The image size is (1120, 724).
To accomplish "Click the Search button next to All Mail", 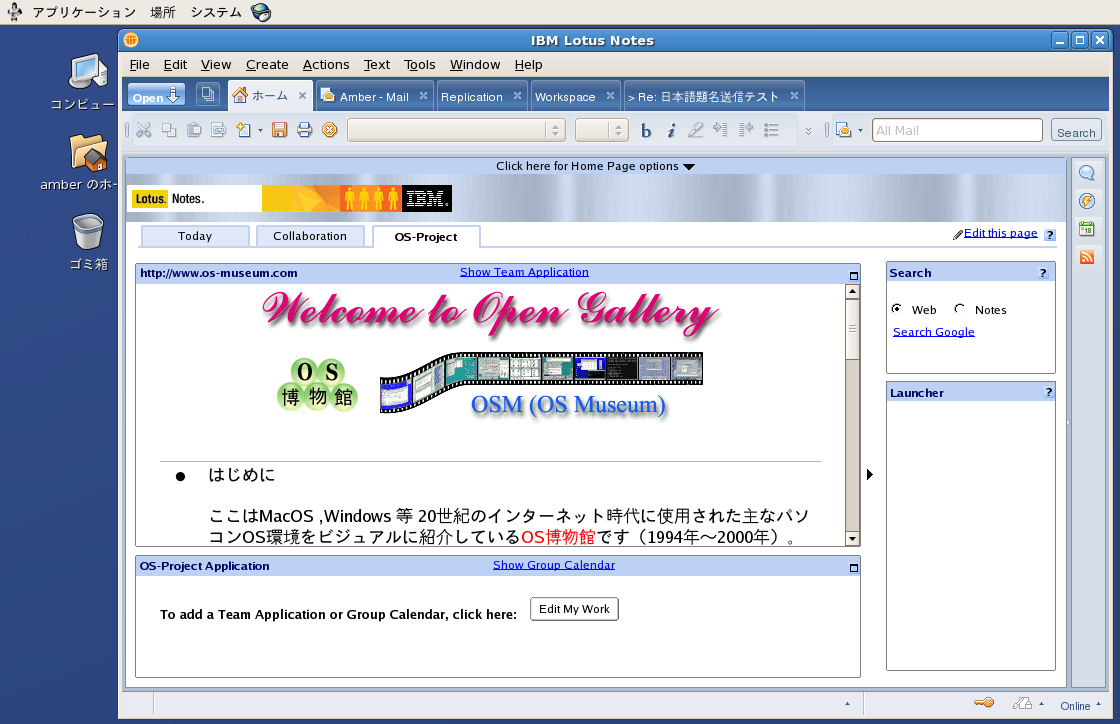I will pyautogui.click(x=1076, y=131).
